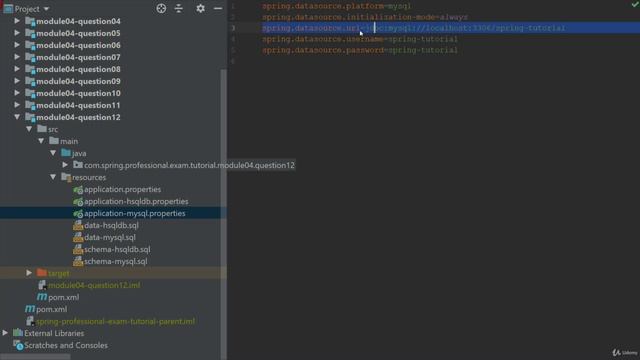Viewport: 640px width, 360px height.
Task: Click SQL icon of data-hsqldb.sql
Action: click(78, 225)
